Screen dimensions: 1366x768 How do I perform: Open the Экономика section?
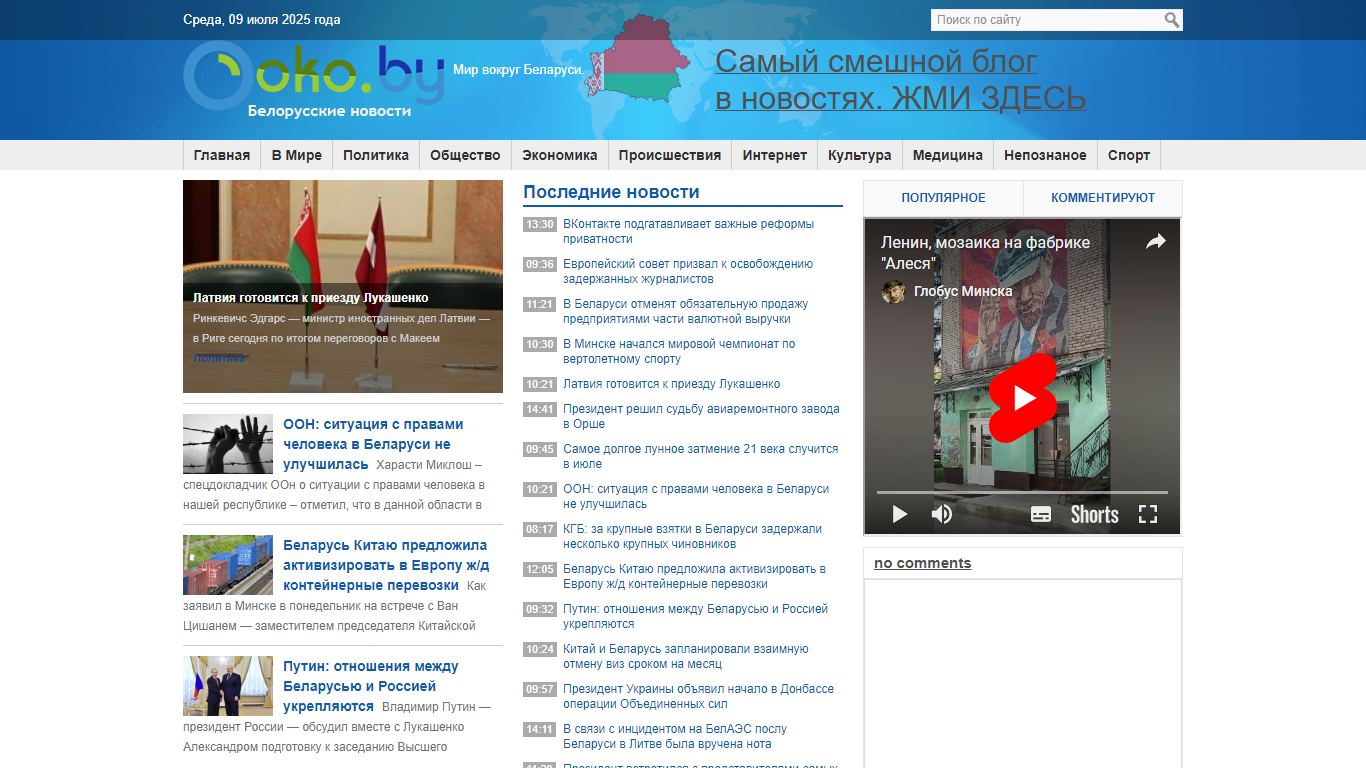pos(560,155)
